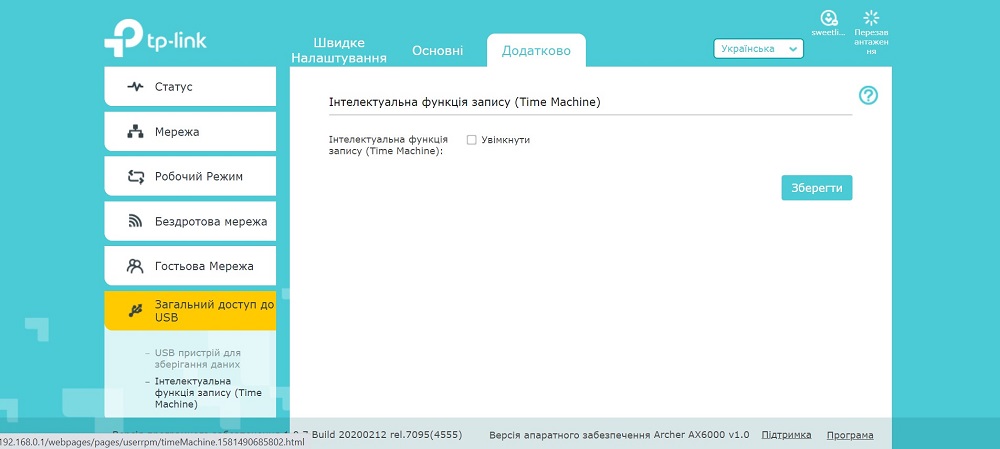Select USB пристрій для зберігання даних
The image size is (1000, 449).
click(198, 358)
